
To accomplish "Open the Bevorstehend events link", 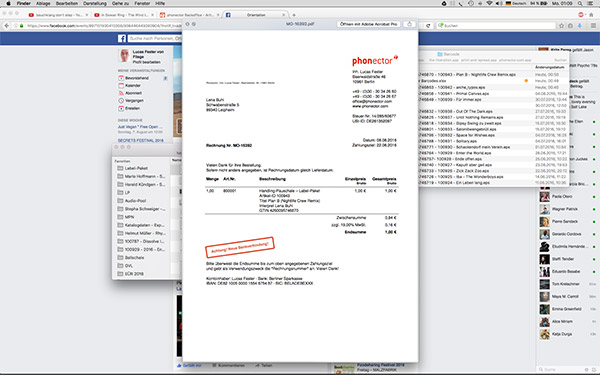I will pyautogui.click(x=137, y=78).
